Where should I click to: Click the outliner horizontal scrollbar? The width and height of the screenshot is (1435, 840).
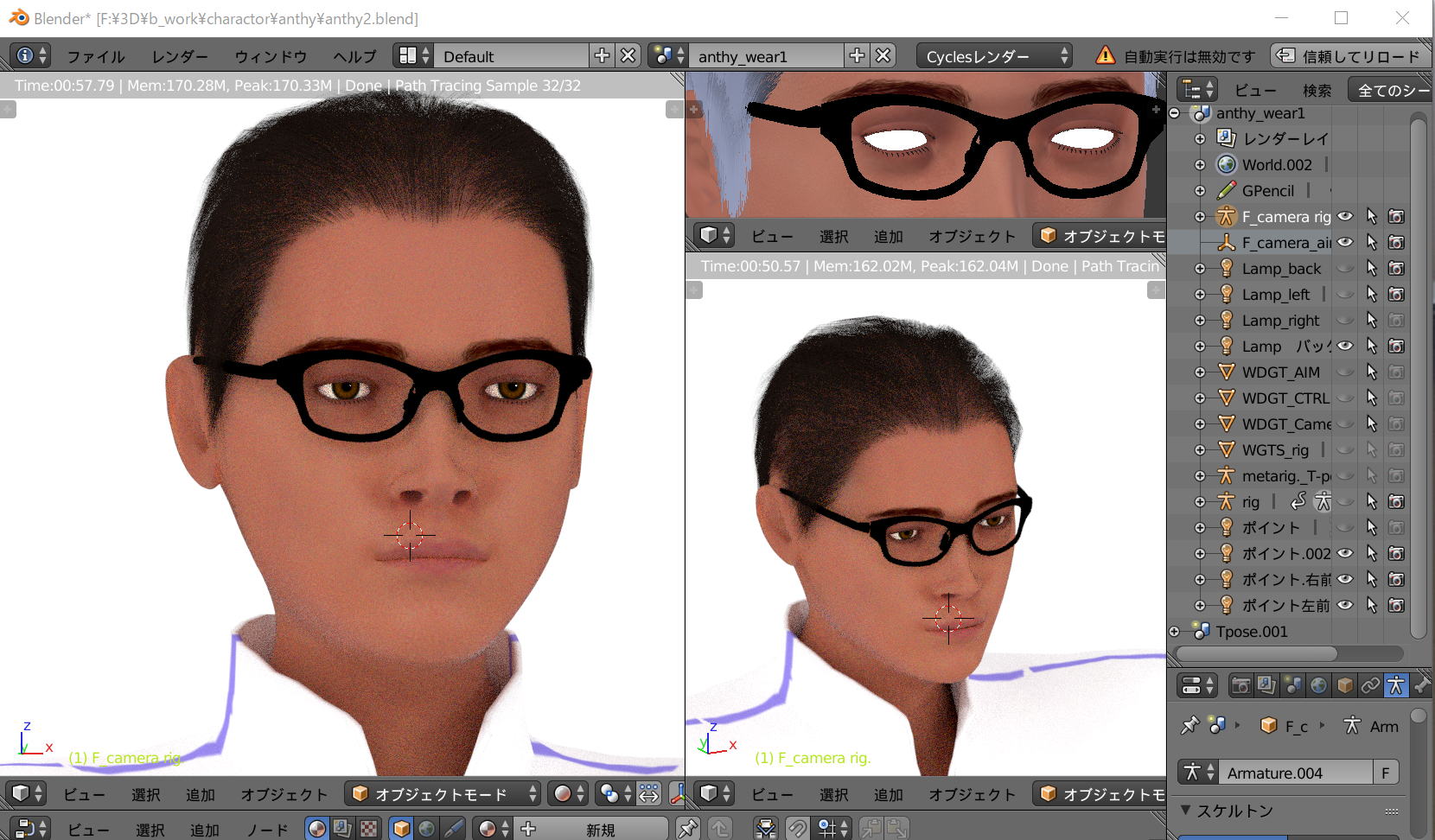click(1256, 653)
